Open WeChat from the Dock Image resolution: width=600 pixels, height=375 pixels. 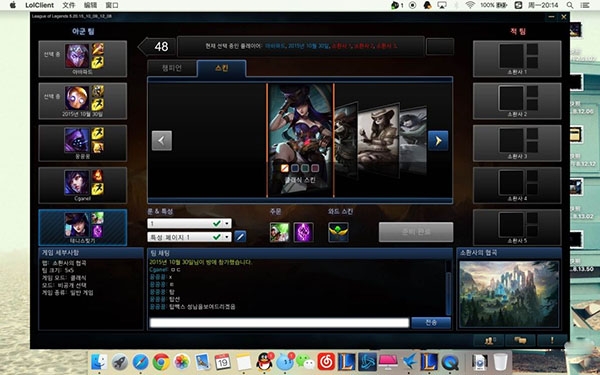coord(305,362)
